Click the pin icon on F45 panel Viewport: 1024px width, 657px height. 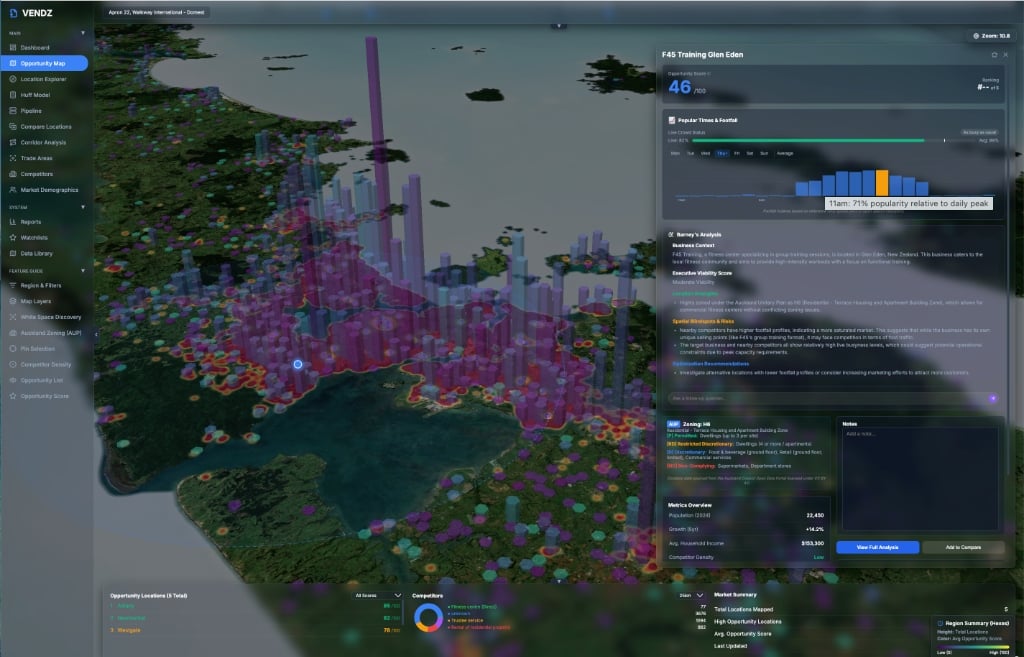pyautogui.click(x=995, y=55)
